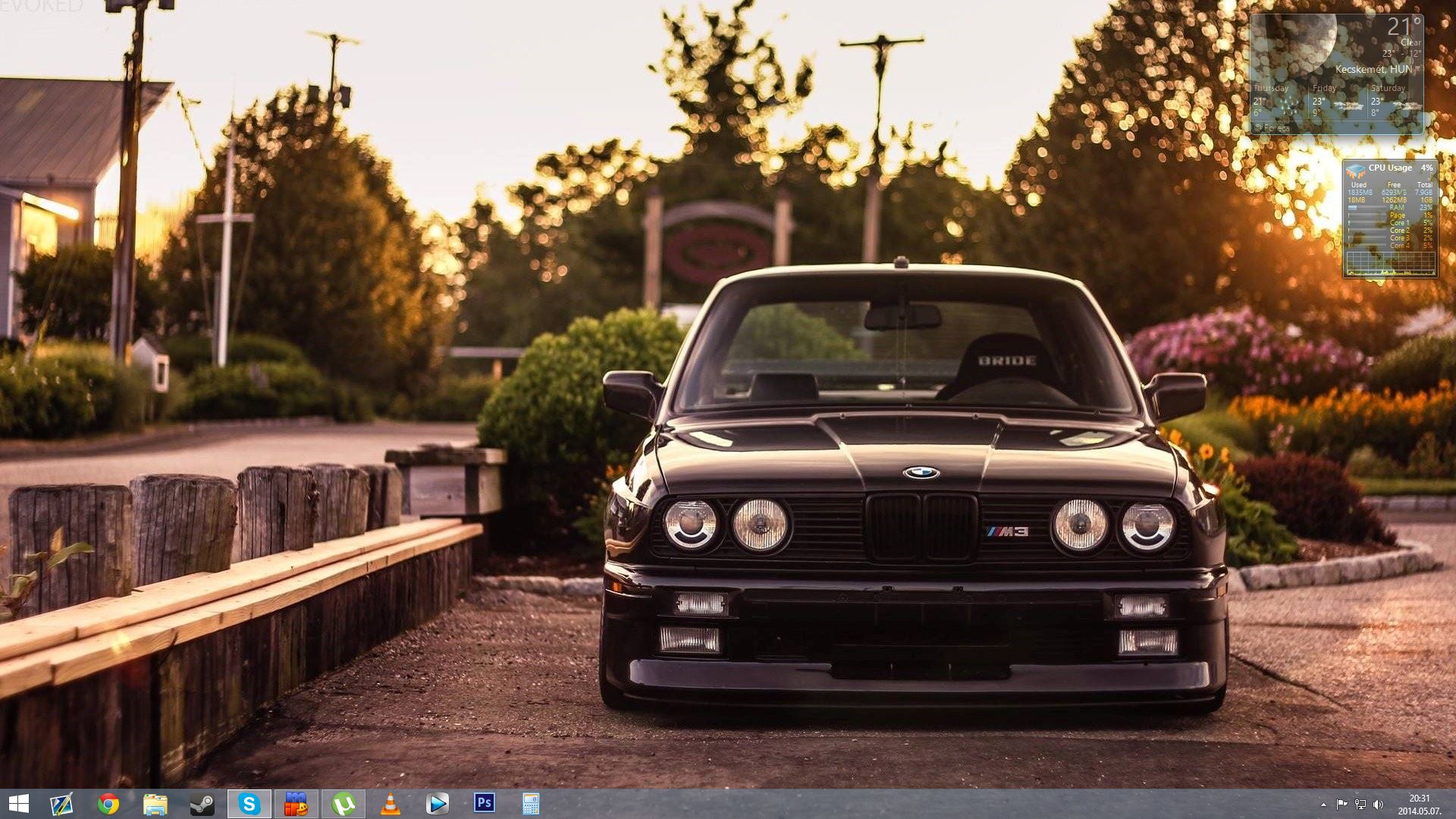Screen dimensions: 1456x819
Task: Click the Foreca link in weather gadget
Action: click(x=1272, y=128)
